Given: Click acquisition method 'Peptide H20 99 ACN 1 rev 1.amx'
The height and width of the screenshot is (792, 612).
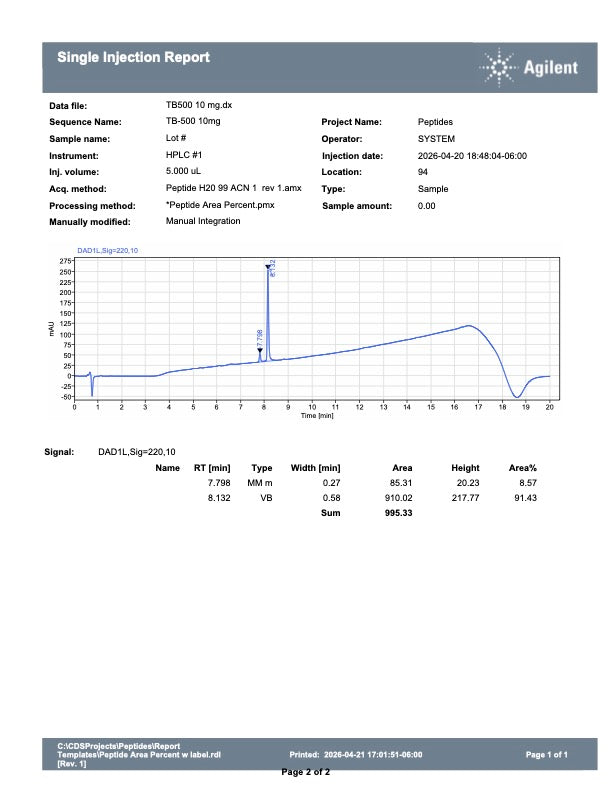Looking at the screenshot, I should click(233, 188).
